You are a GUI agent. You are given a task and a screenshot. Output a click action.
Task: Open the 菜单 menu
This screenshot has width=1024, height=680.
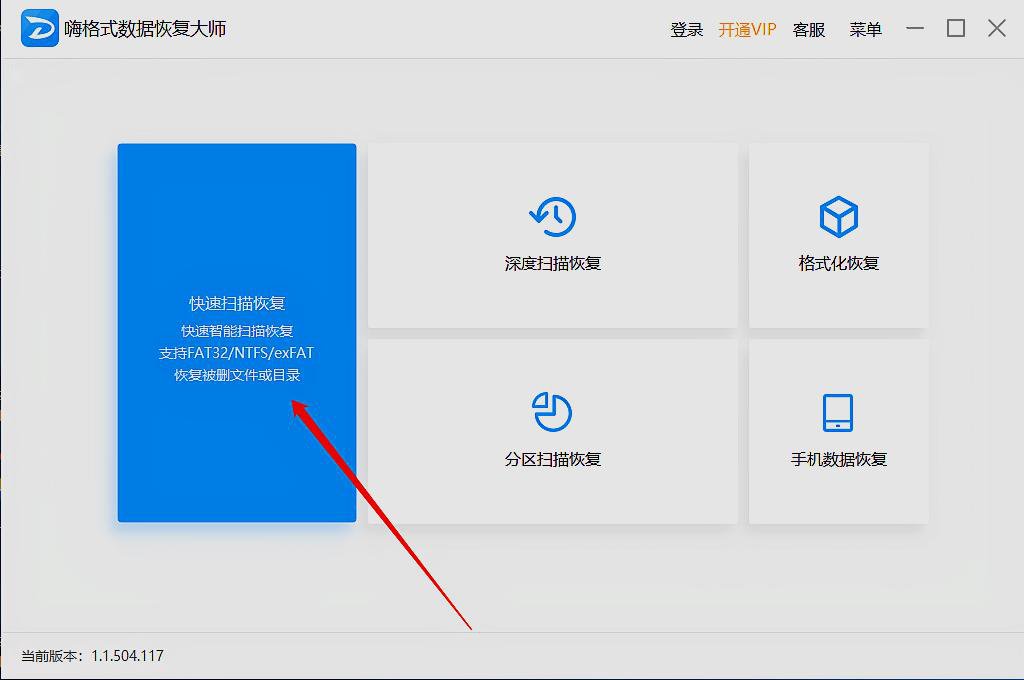click(x=865, y=30)
